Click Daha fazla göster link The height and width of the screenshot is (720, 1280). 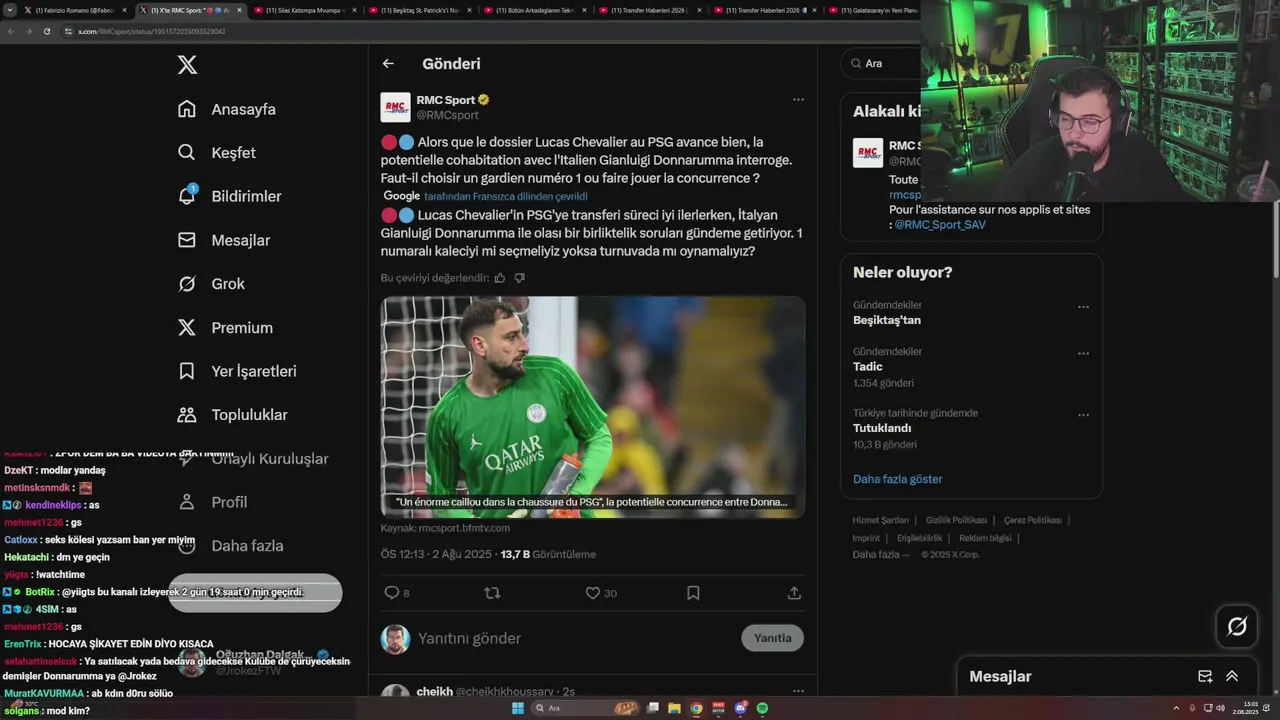(x=898, y=479)
